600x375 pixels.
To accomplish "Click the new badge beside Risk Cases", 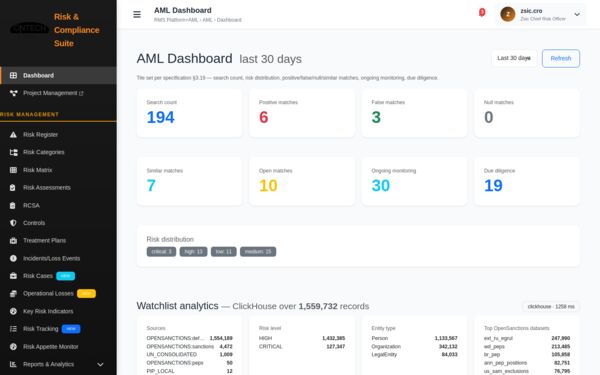I will tap(65, 276).
